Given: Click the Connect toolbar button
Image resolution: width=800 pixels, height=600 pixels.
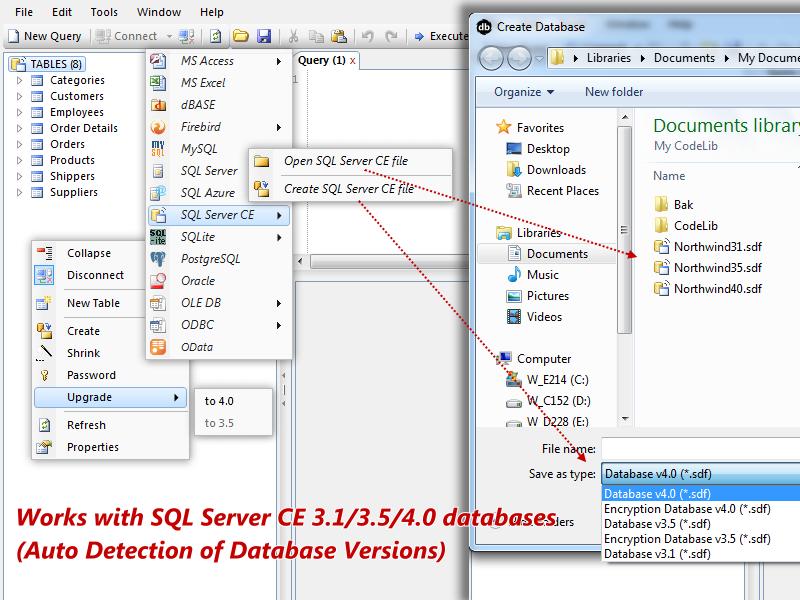Looking at the screenshot, I should click(x=127, y=36).
